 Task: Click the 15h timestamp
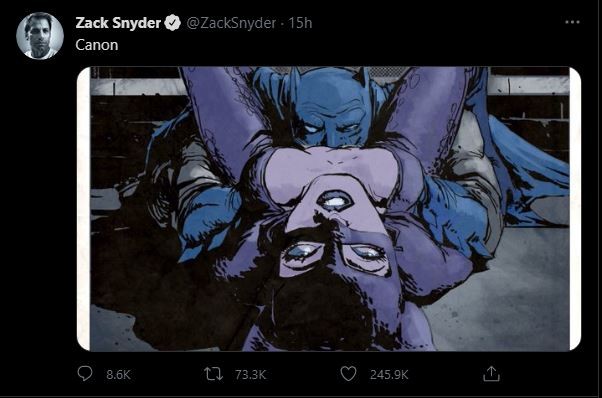tap(300, 23)
